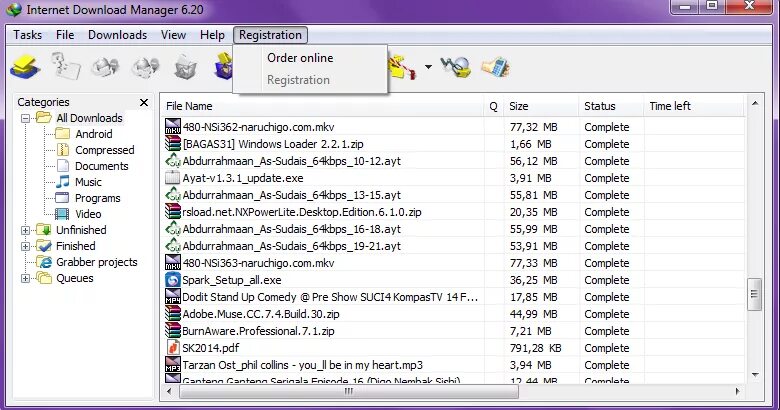Open the Stop Queue dropdown arrow
Image resolution: width=780 pixels, height=410 pixels.
tap(428, 67)
